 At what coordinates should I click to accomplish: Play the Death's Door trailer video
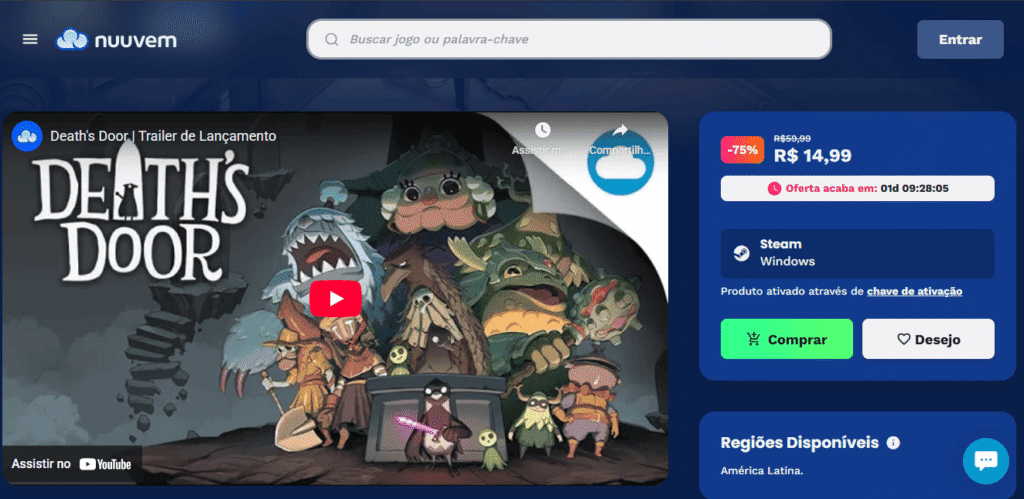[x=335, y=297]
